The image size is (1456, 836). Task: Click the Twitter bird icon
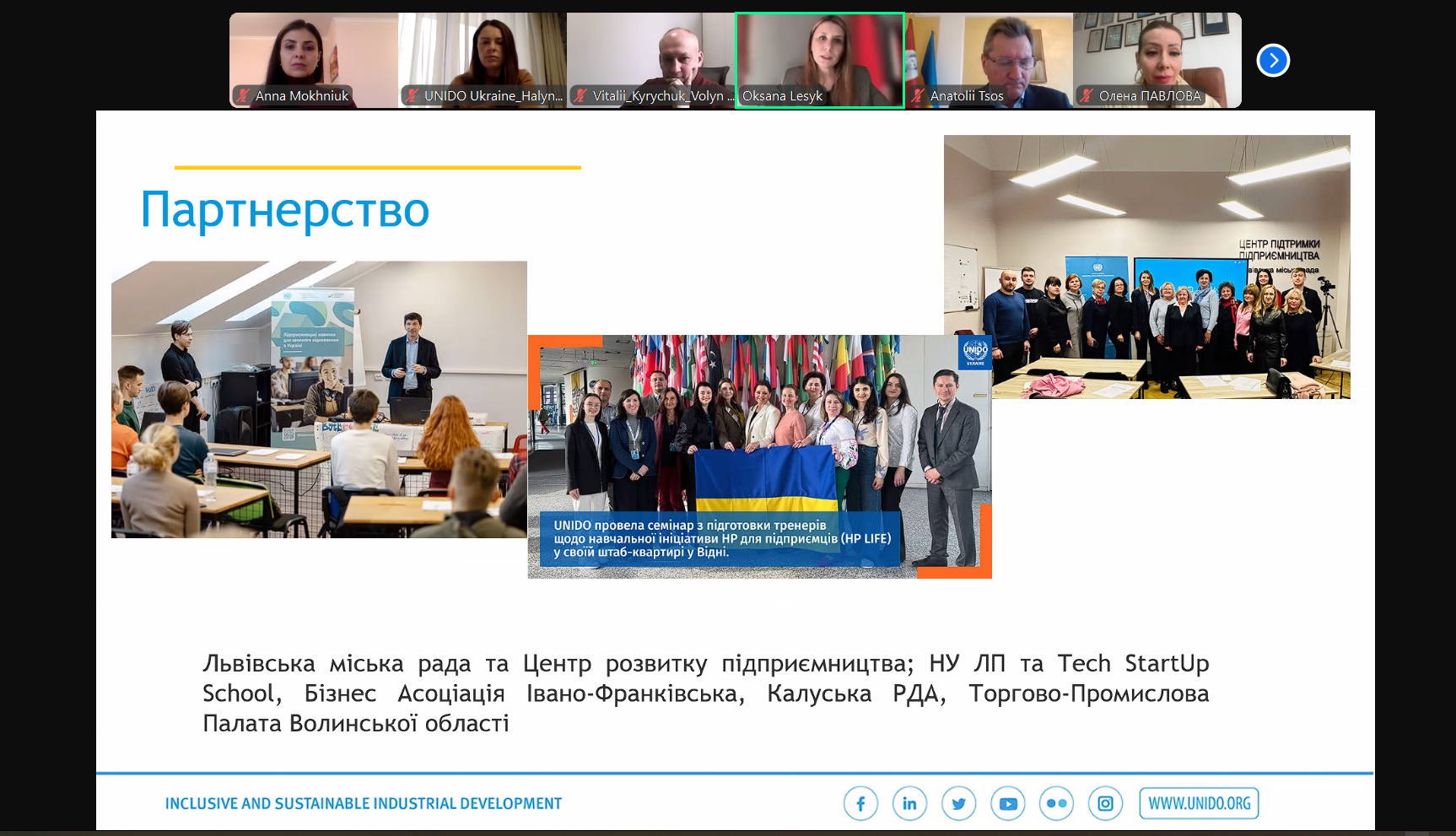tap(958, 804)
